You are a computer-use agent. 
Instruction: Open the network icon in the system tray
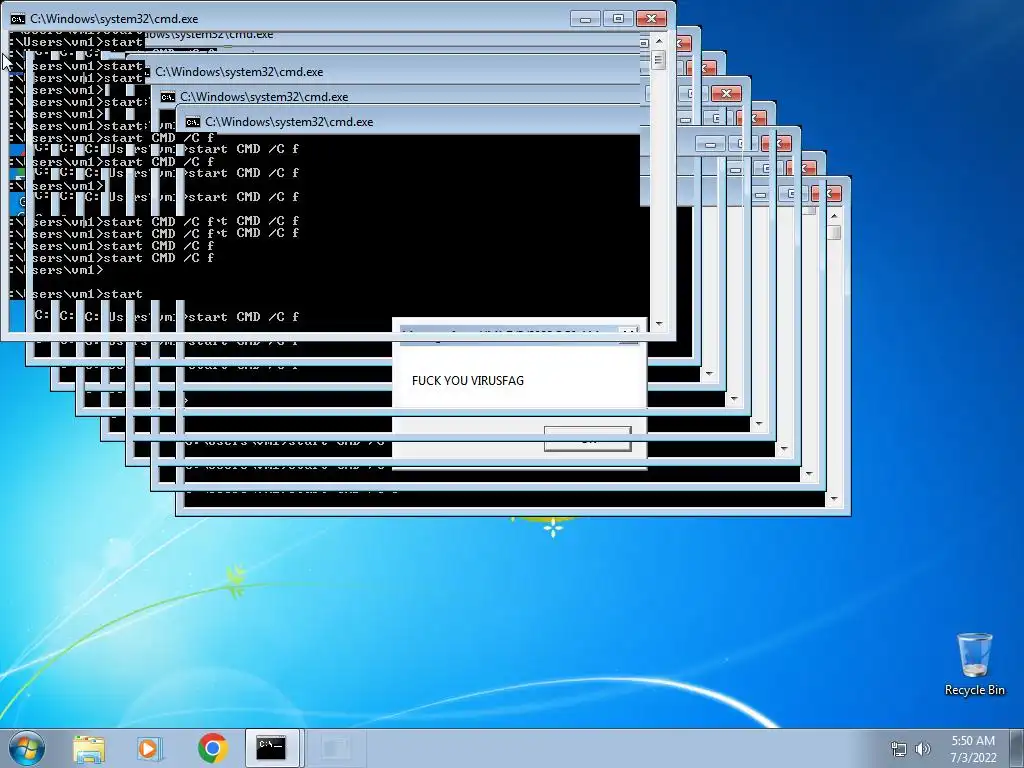tap(899, 749)
